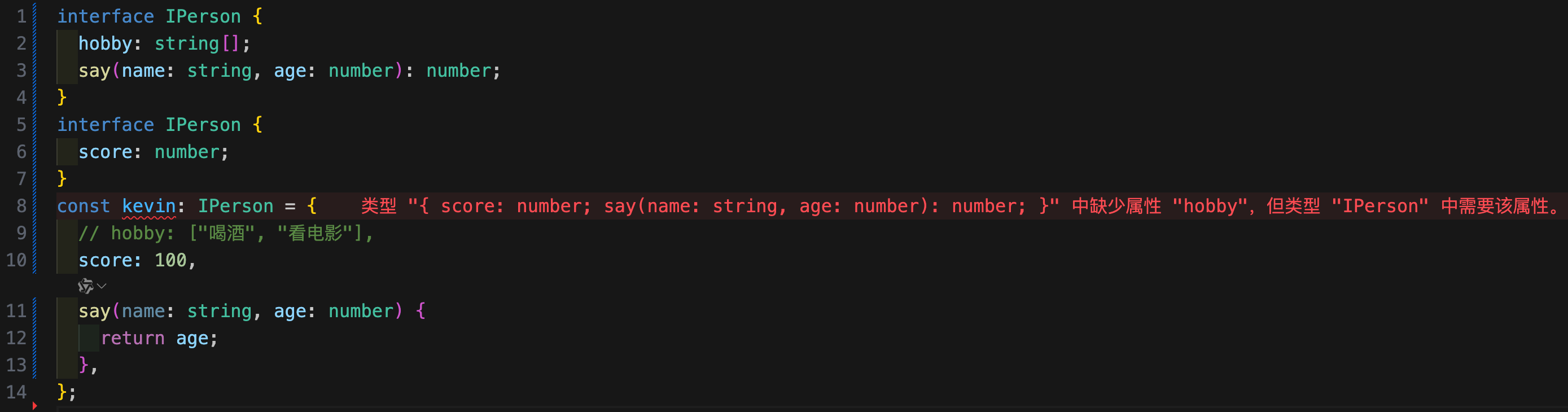Viewport: 1568px width, 412px height.
Task: Click the say method signature on line 3
Action: click(289, 71)
